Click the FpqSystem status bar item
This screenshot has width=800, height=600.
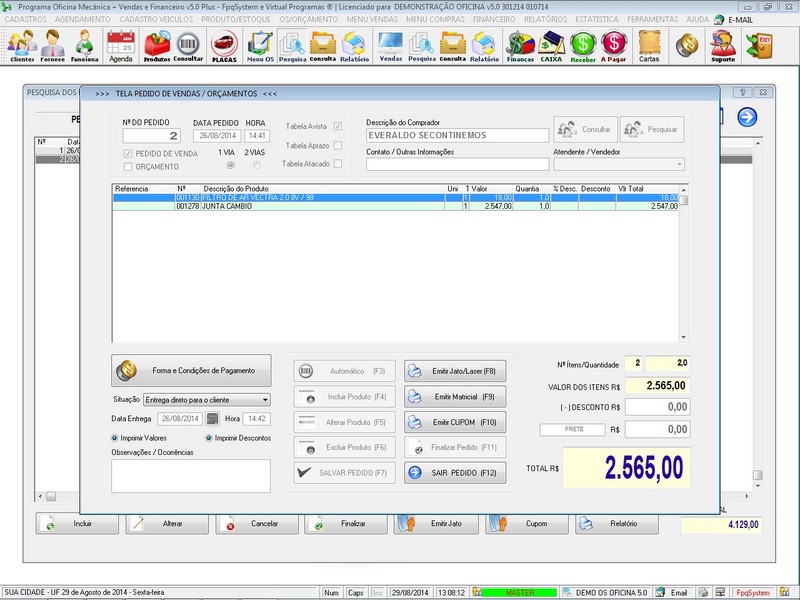753,592
